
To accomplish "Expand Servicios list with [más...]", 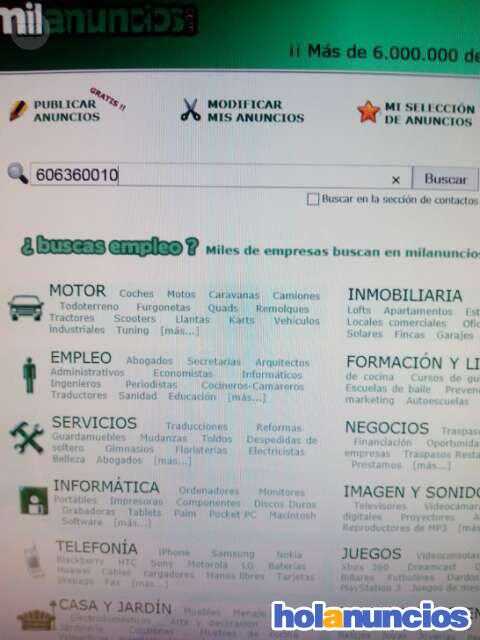I will point(172,461).
